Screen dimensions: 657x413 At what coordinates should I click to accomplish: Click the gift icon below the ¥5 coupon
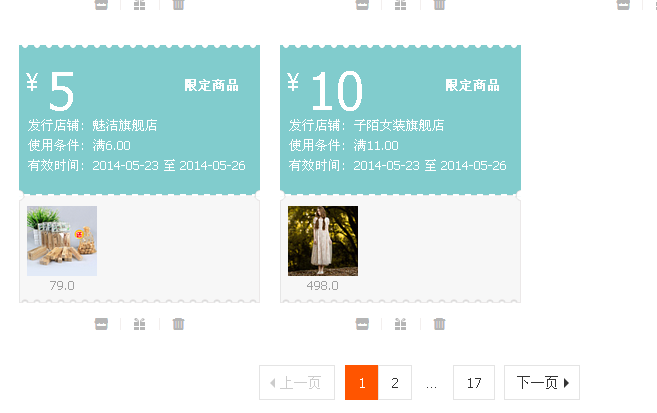click(139, 324)
